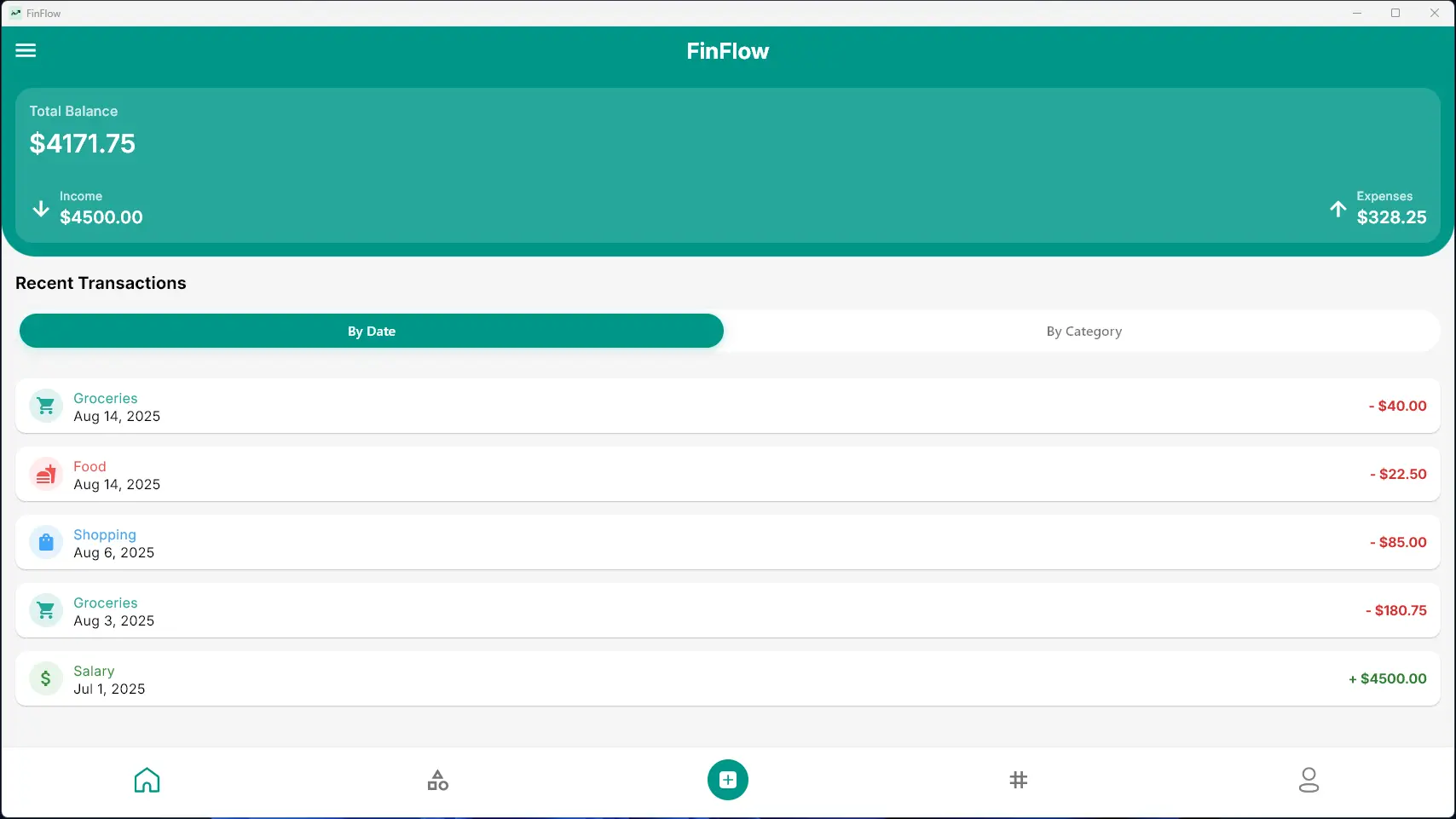Click the Expenses $328.25 amount
1456x819 pixels.
point(1391,217)
